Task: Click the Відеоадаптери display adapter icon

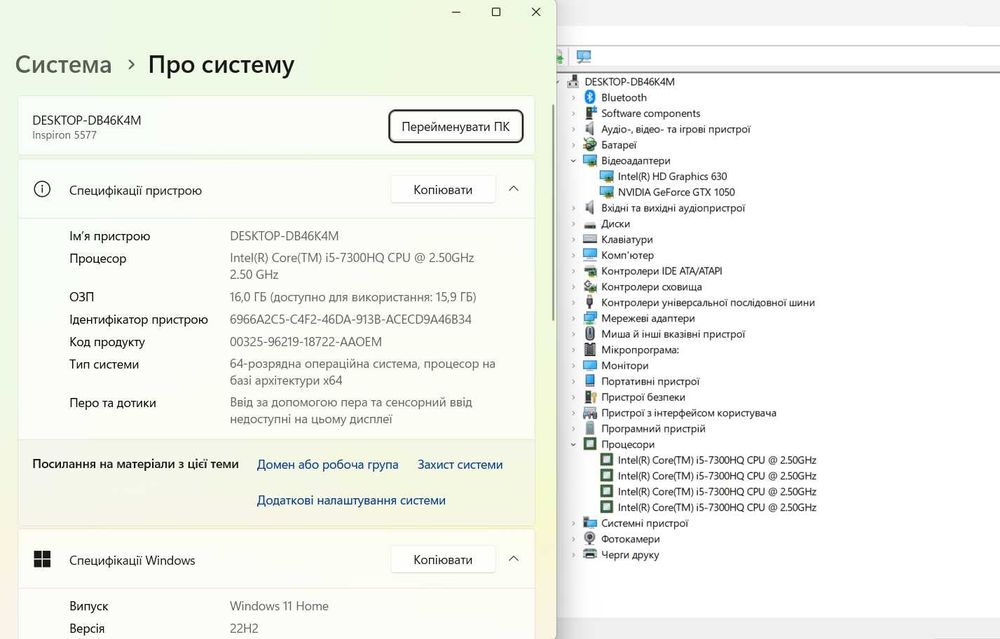Action: (590, 161)
